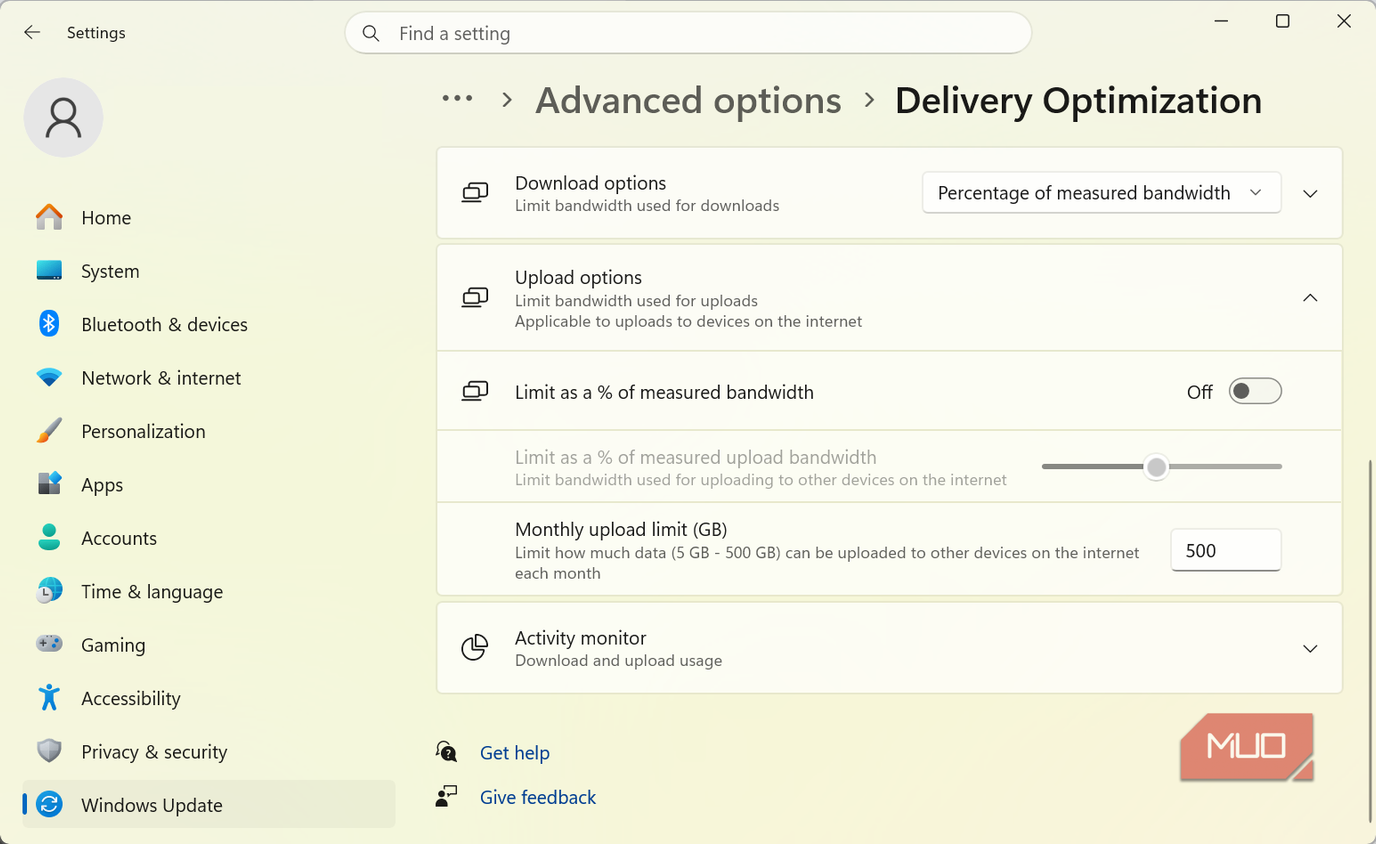
Task: Click the vertical scrollbar on right edge
Action: (1369, 640)
